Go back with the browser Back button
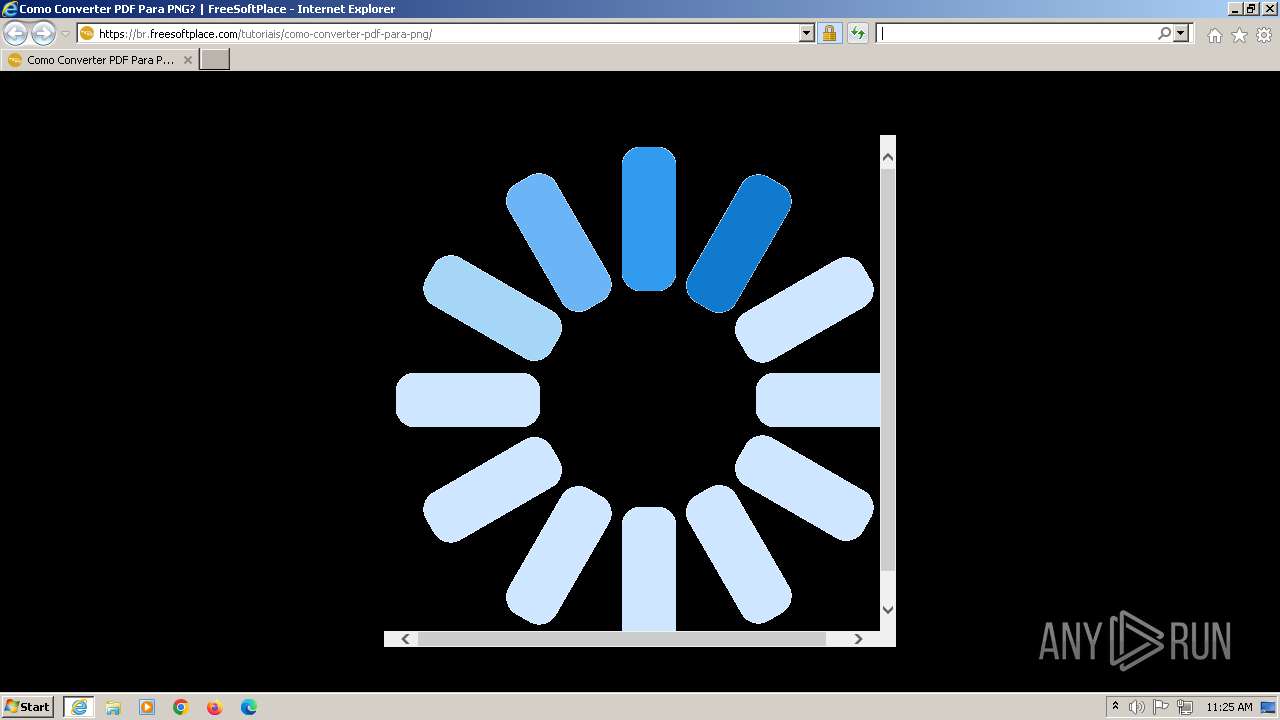This screenshot has width=1280, height=720. [16, 34]
